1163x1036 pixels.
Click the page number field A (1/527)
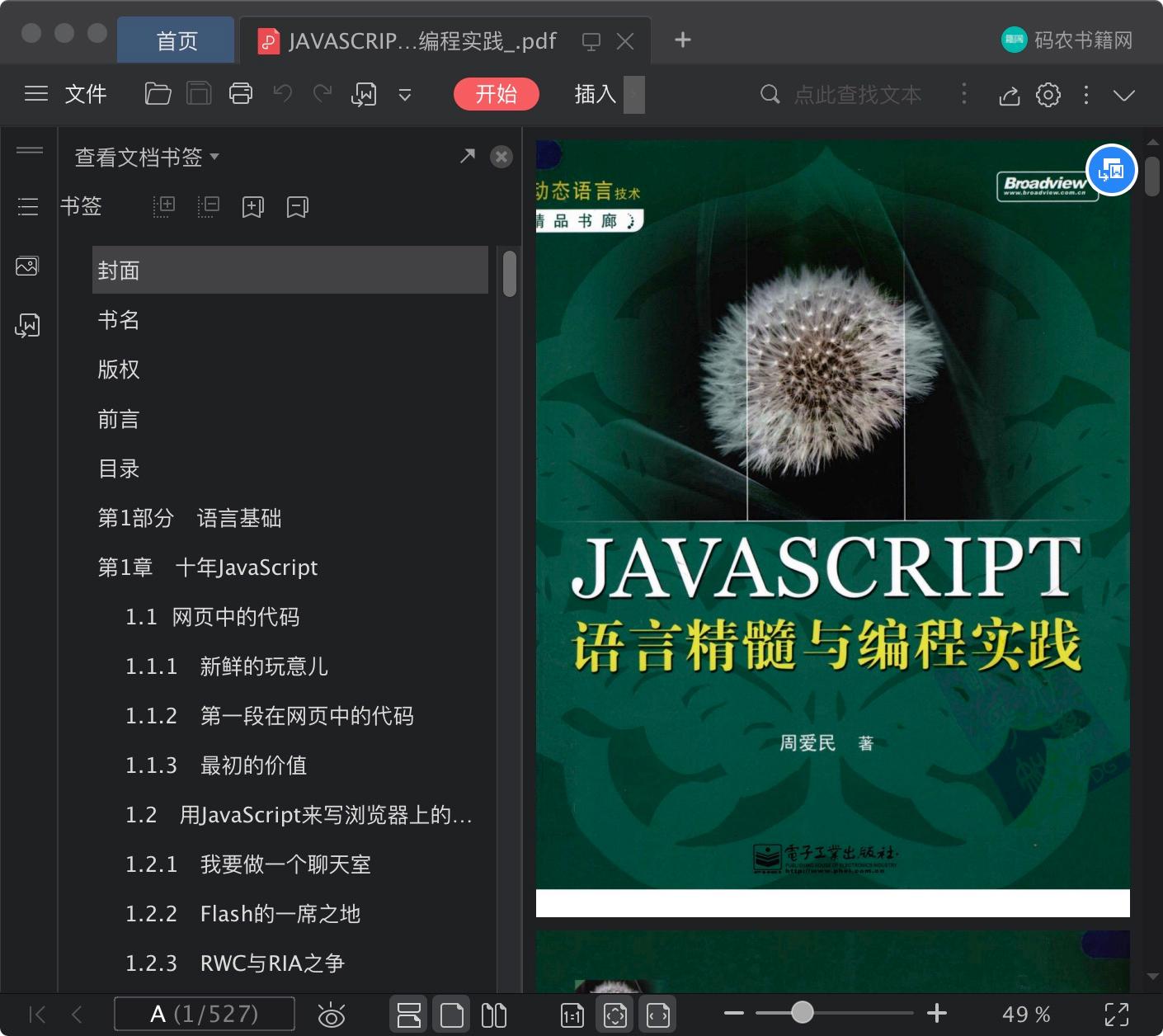205,1014
